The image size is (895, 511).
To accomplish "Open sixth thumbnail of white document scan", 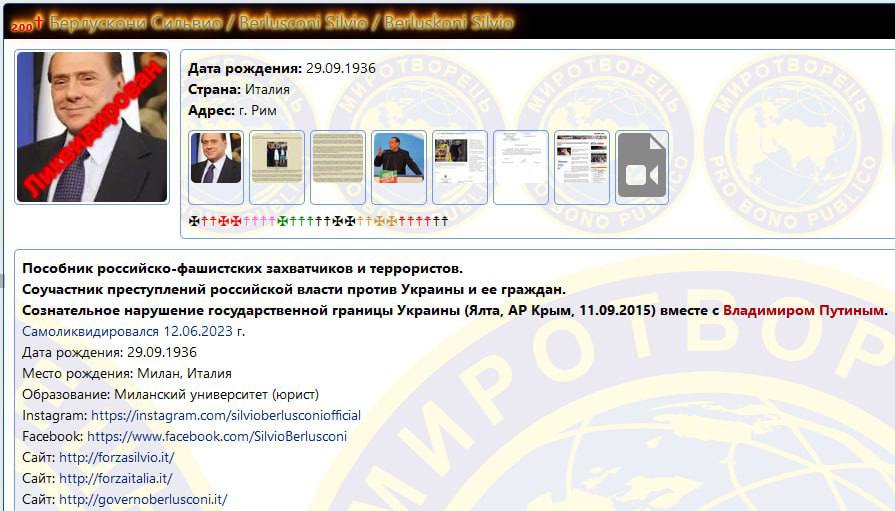I will pos(521,167).
